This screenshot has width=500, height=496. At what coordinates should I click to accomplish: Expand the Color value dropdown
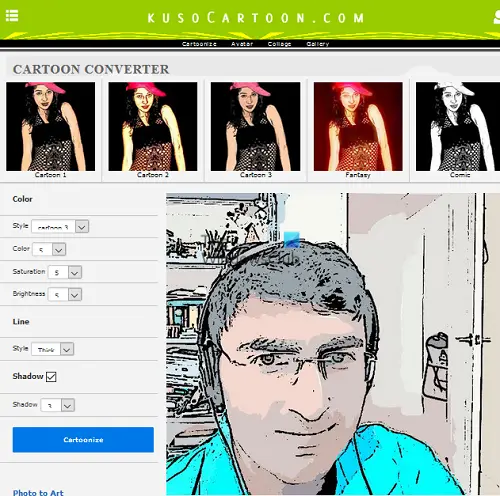click(x=49, y=249)
